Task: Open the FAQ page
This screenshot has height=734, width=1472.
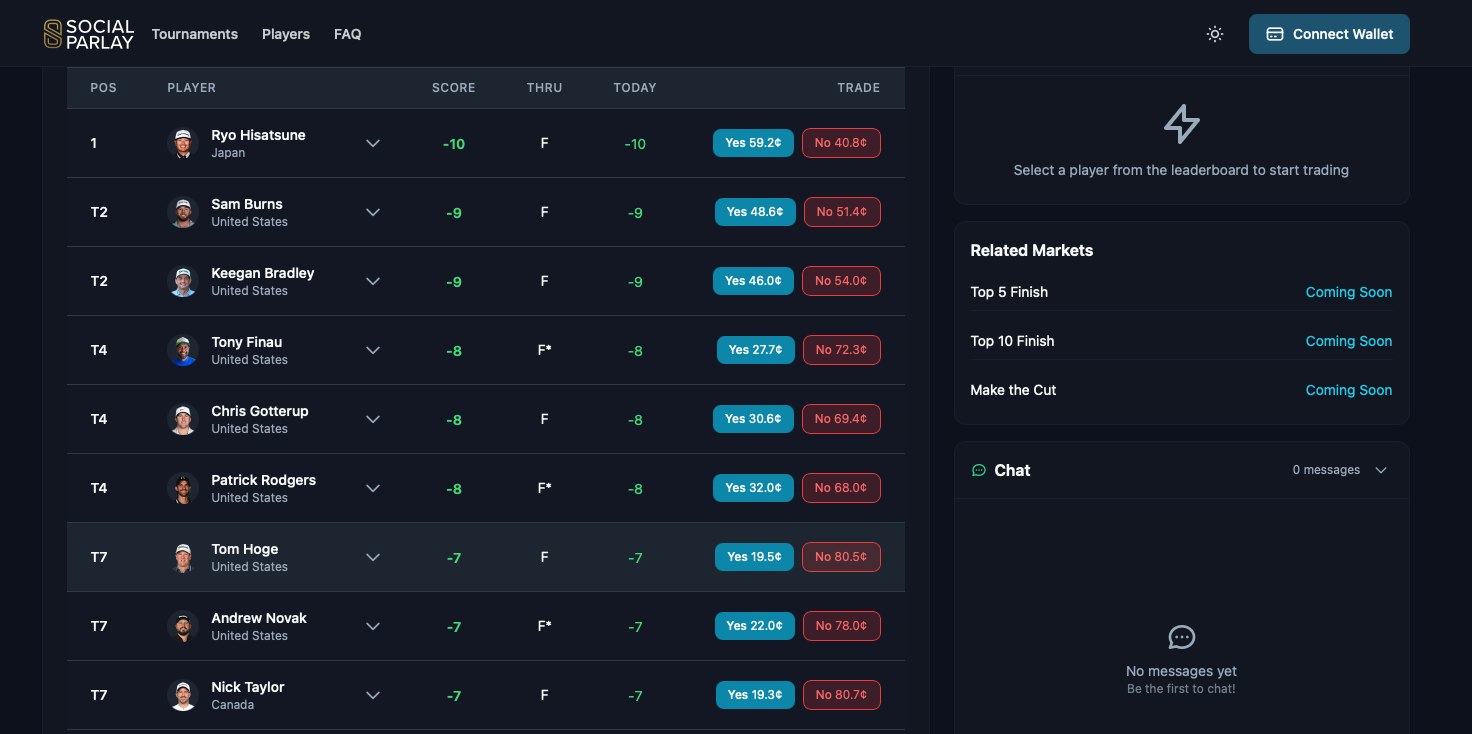Action: pyautogui.click(x=348, y=34)
